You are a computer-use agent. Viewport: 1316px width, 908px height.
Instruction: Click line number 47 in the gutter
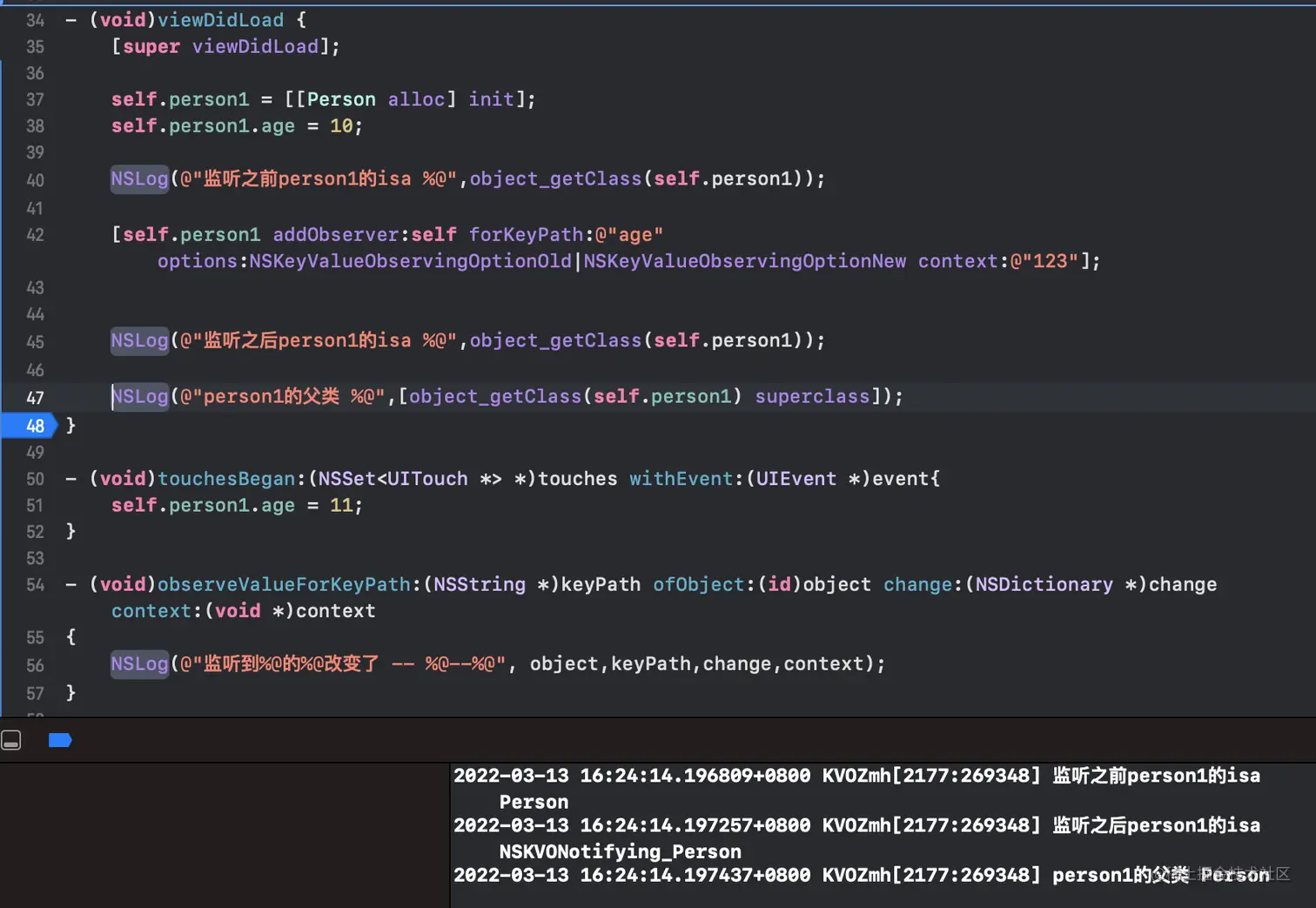35,398
